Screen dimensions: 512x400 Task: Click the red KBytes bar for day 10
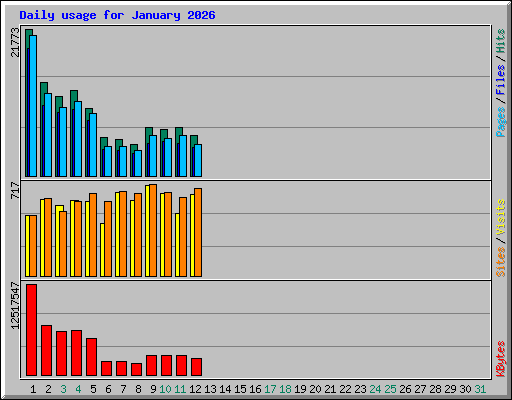point(166,365)
